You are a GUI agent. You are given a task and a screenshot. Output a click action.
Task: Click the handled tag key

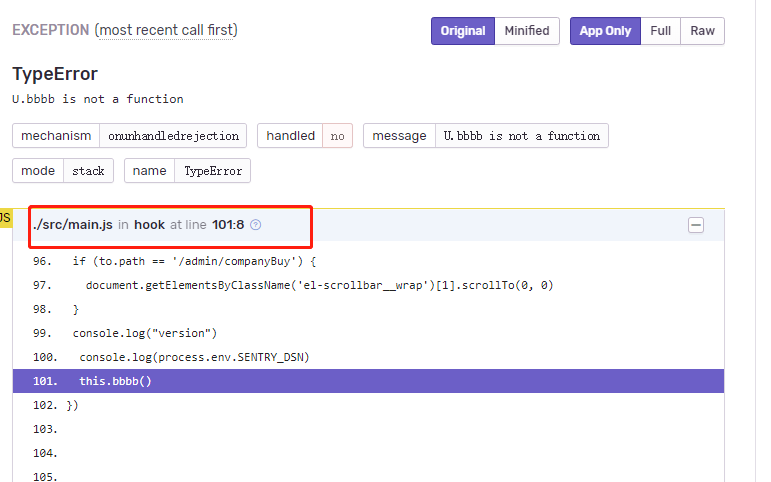tap(290, 136)
